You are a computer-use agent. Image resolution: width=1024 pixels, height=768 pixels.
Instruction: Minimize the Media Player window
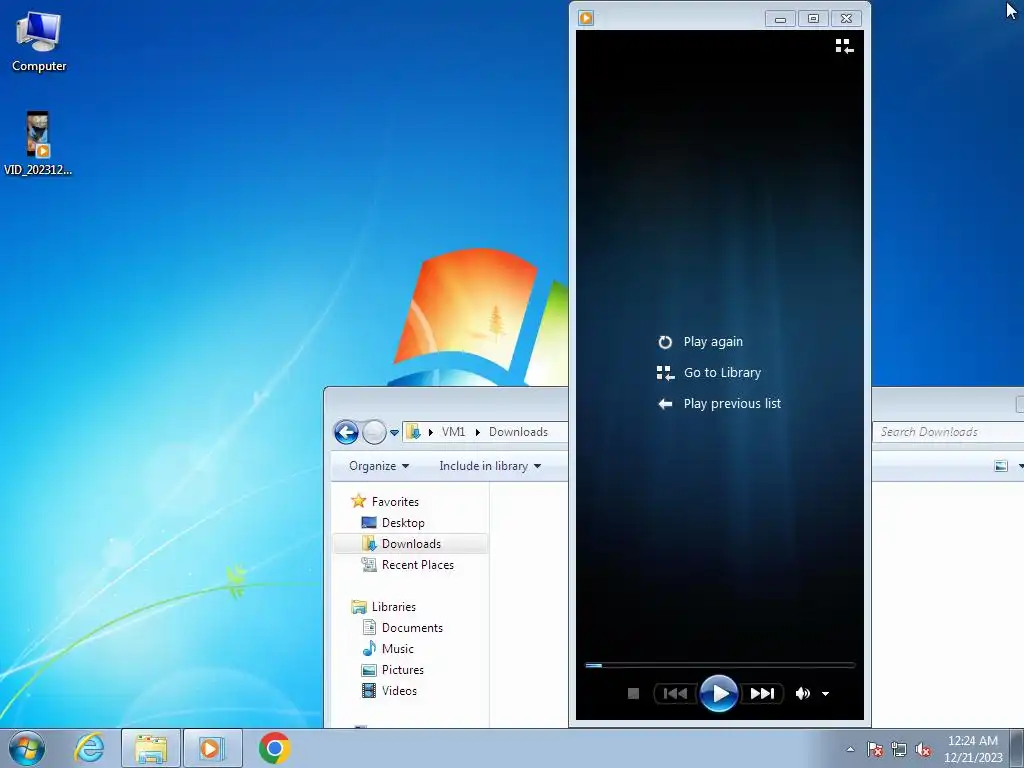coord(780,19)
